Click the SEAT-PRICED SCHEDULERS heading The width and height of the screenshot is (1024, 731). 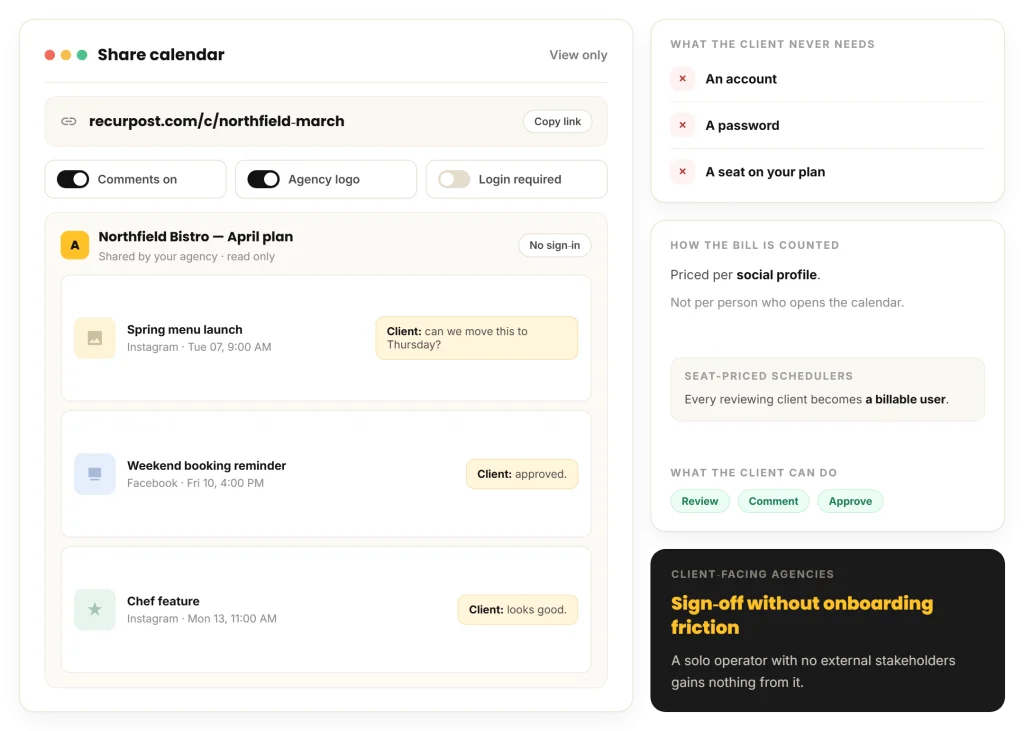769,376
